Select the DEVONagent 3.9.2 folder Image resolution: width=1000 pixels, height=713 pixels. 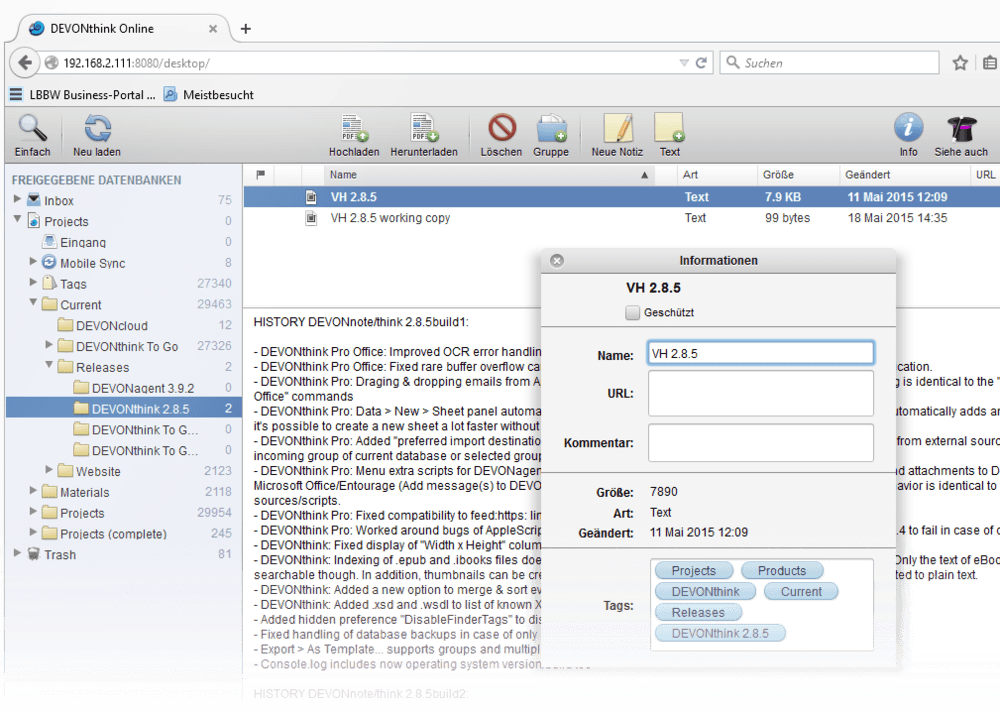[143, 388]
